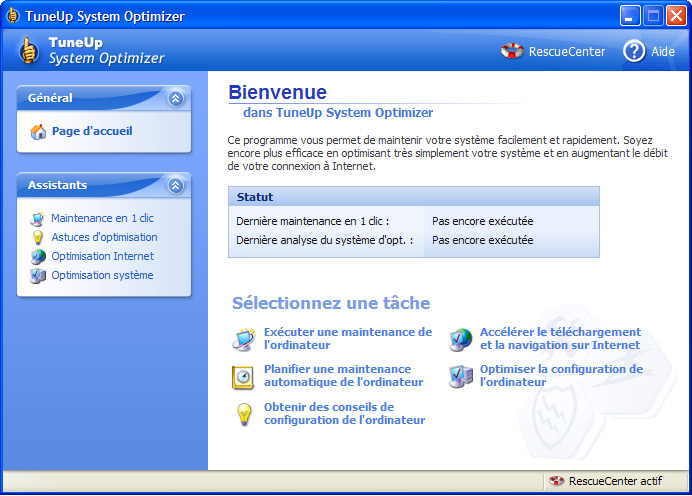Select Obtenir des conseils de configuration

(345, 413)
